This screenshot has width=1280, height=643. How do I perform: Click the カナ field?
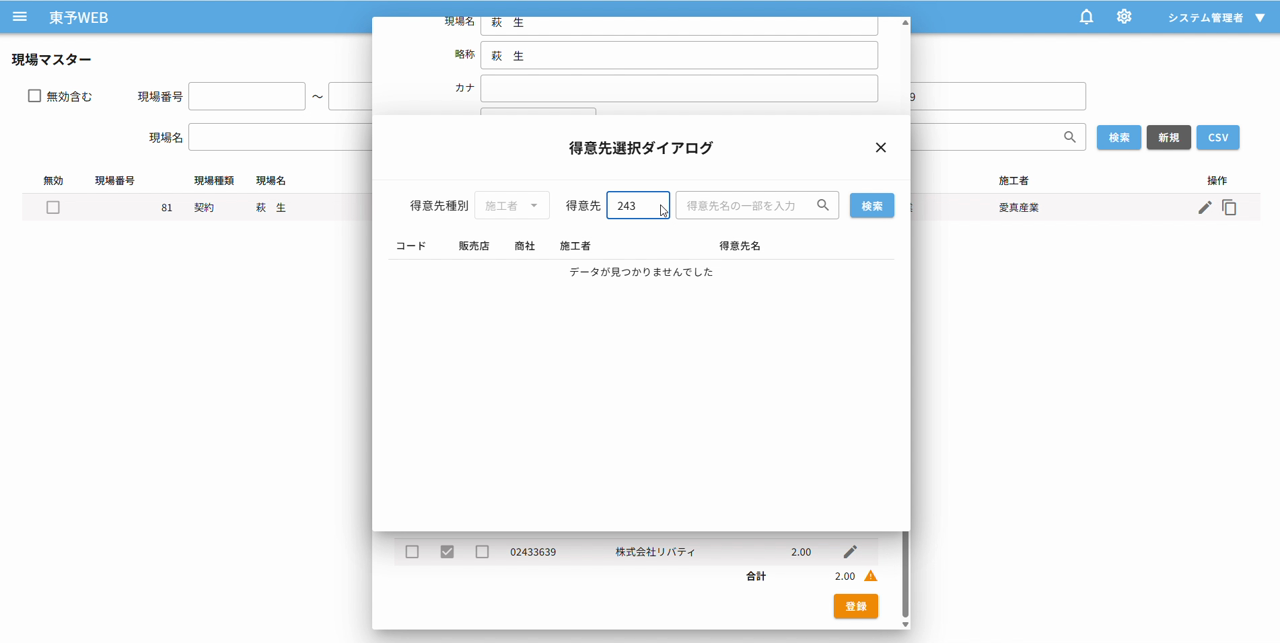tap(679, 88)
